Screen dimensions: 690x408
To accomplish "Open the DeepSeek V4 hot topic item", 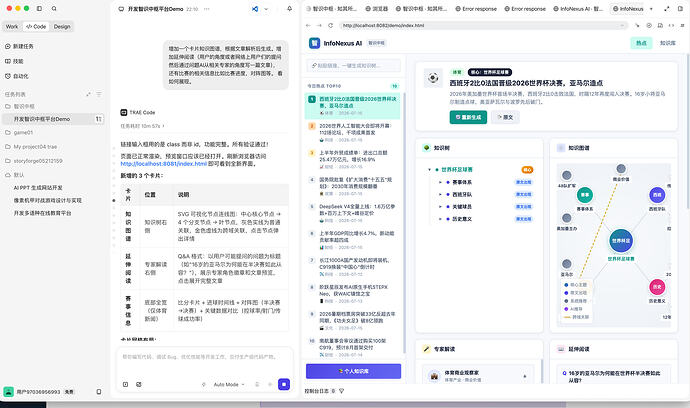I will coord(353,213).
